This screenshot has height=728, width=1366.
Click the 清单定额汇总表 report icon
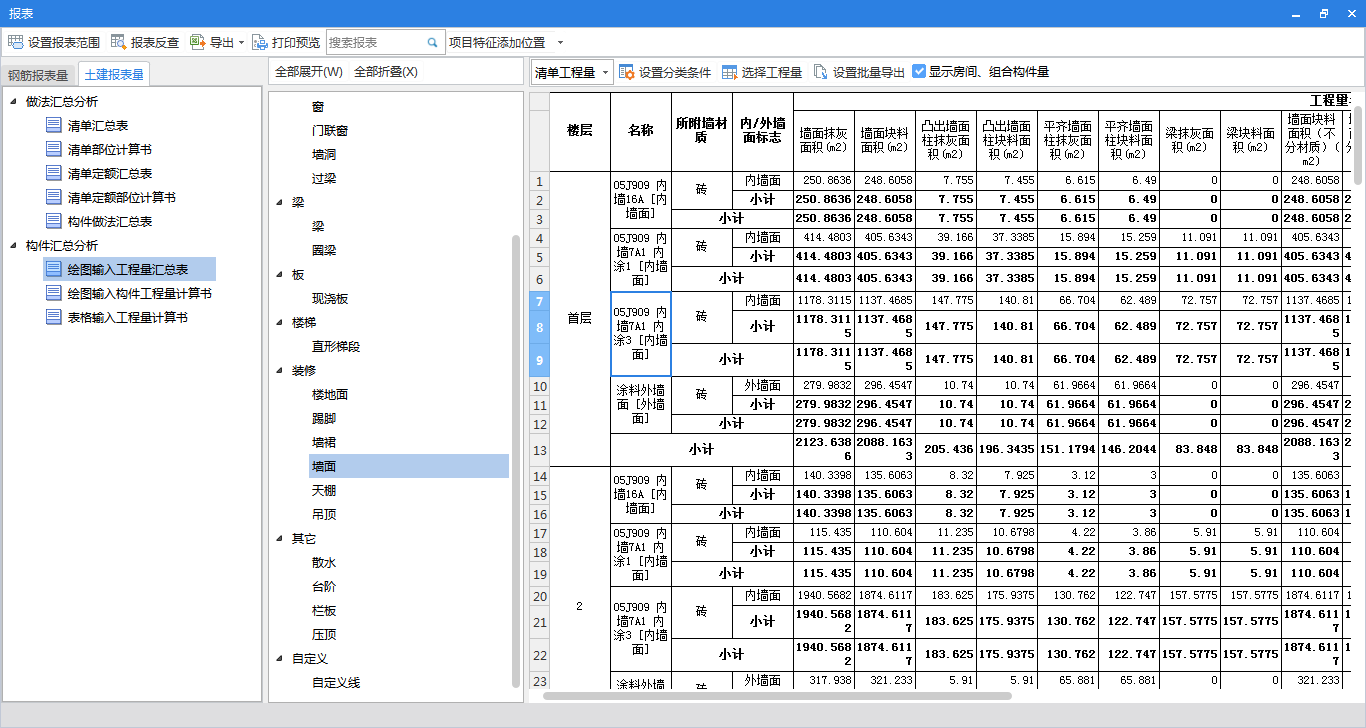(54, 173)
